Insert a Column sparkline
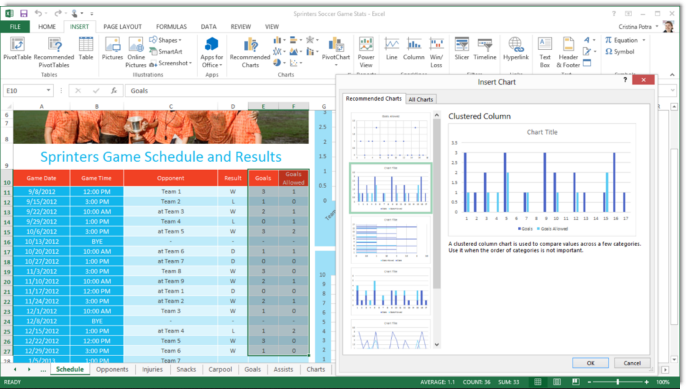Viewport: 686px width, 389px height. tap(413, 49)
